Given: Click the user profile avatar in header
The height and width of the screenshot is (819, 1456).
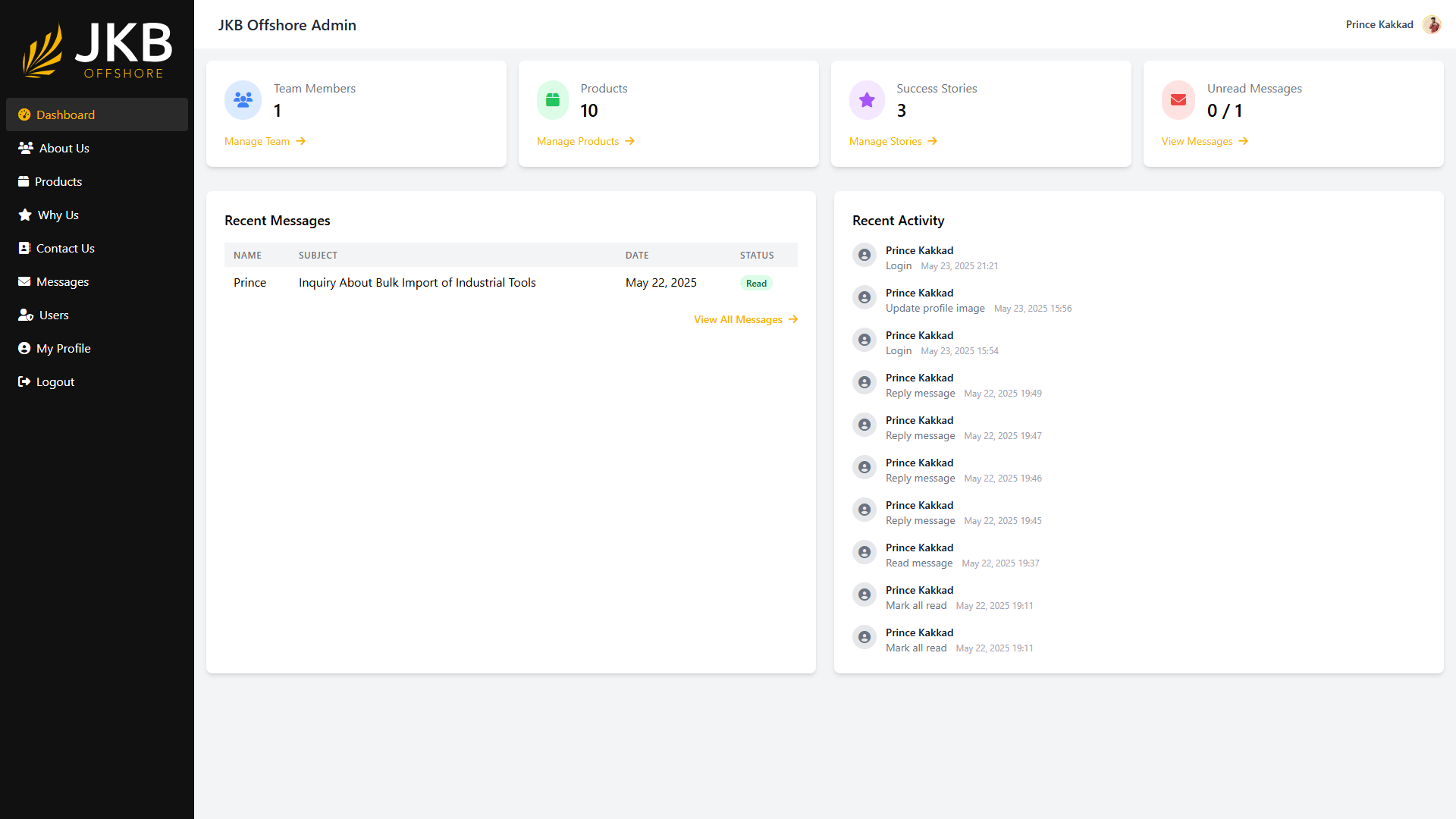Looking at the screenshot, I should (1431, 24).
